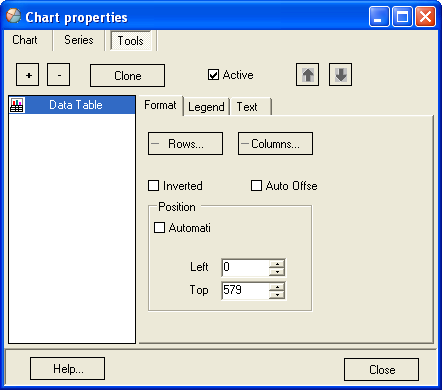
Task: Check the Automatic position option
Action: (159, 228)
